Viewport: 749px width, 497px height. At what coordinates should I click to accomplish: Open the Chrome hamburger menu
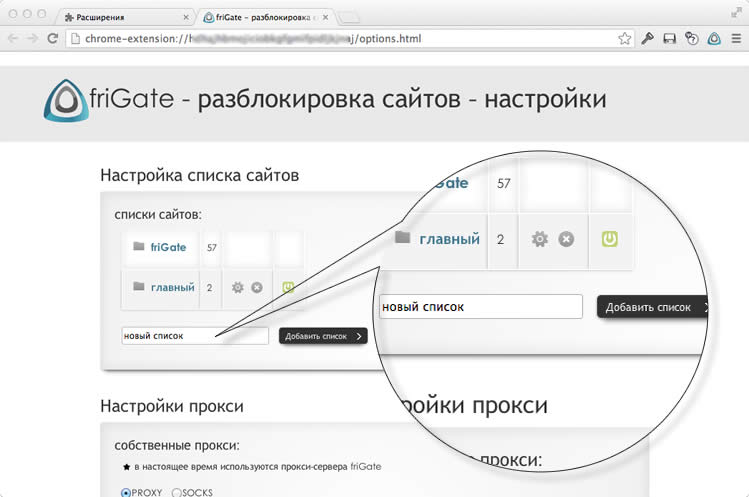click(736, 39)
